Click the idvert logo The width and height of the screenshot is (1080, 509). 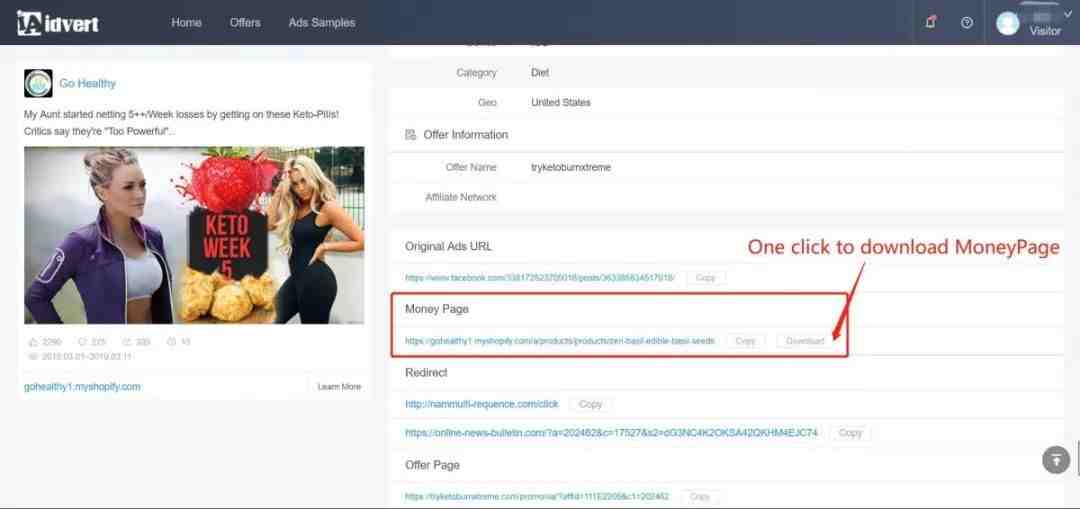(58, 23)
